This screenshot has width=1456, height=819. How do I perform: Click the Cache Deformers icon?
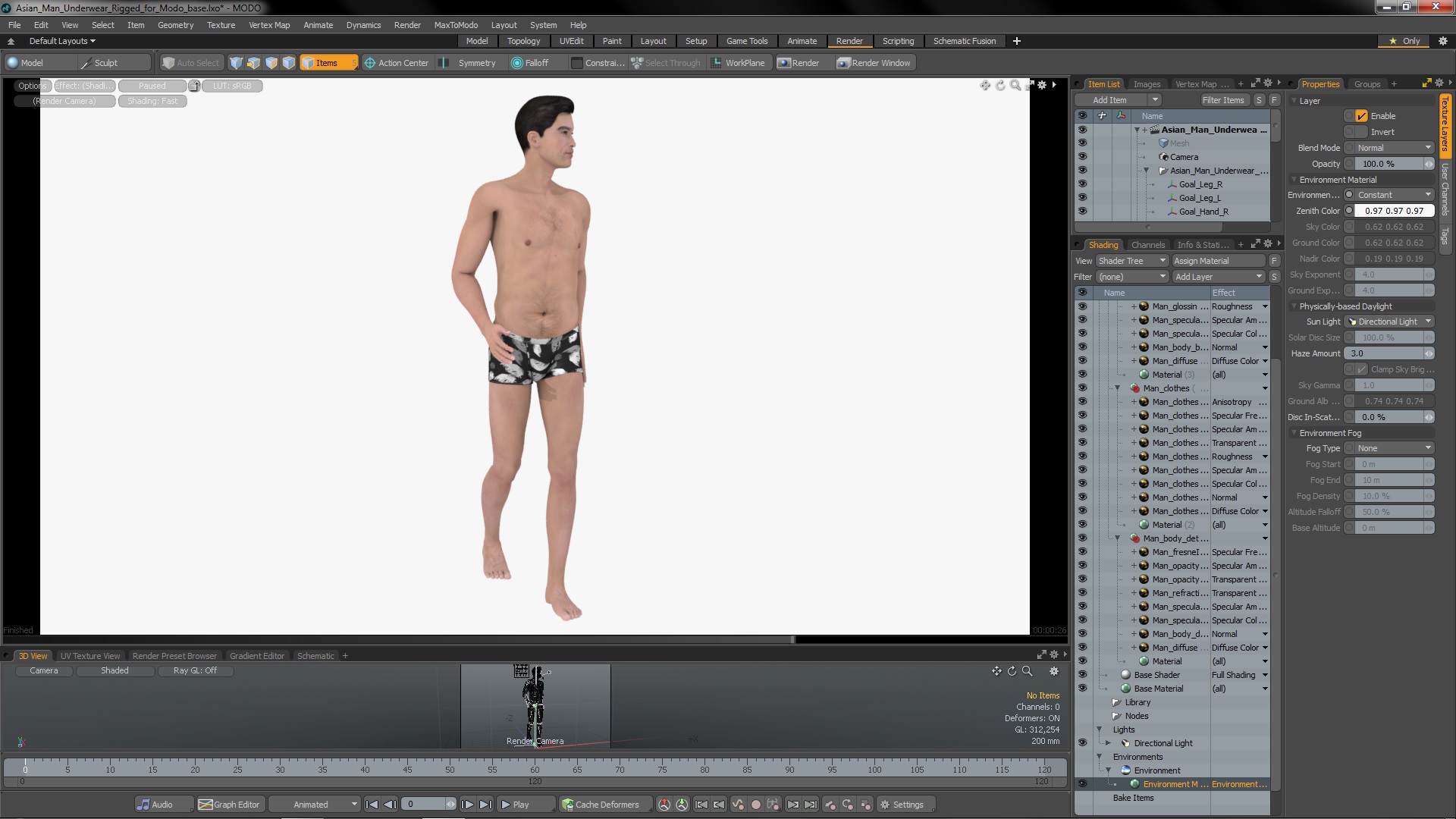coord(568,804)
